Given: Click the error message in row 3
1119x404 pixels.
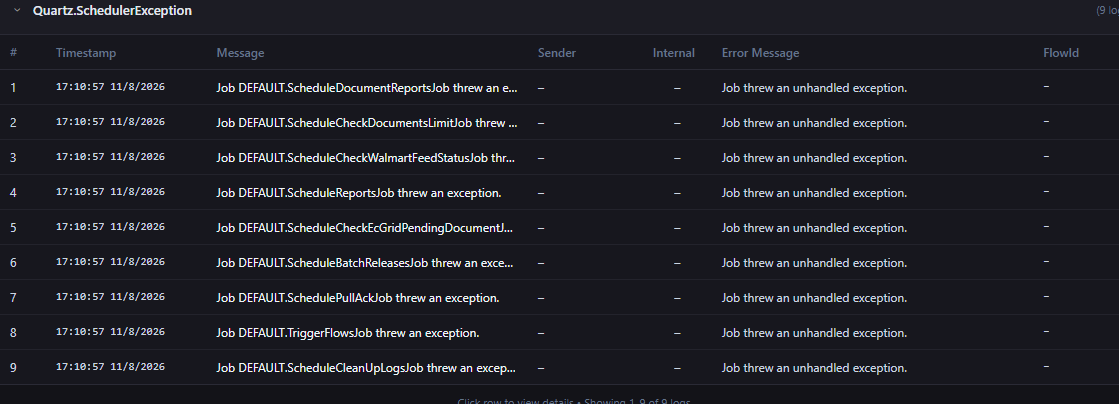Looking at the screenshot, I should (814, 158).
